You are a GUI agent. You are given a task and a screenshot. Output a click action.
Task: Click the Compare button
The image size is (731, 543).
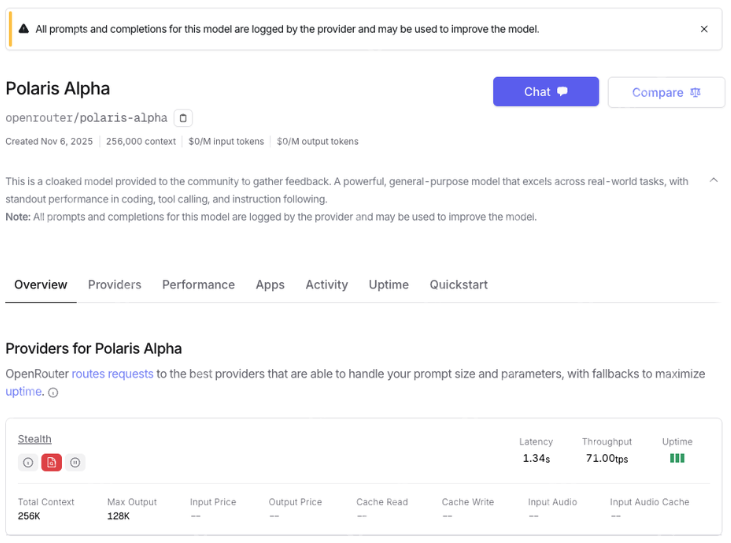pos(666,92)
